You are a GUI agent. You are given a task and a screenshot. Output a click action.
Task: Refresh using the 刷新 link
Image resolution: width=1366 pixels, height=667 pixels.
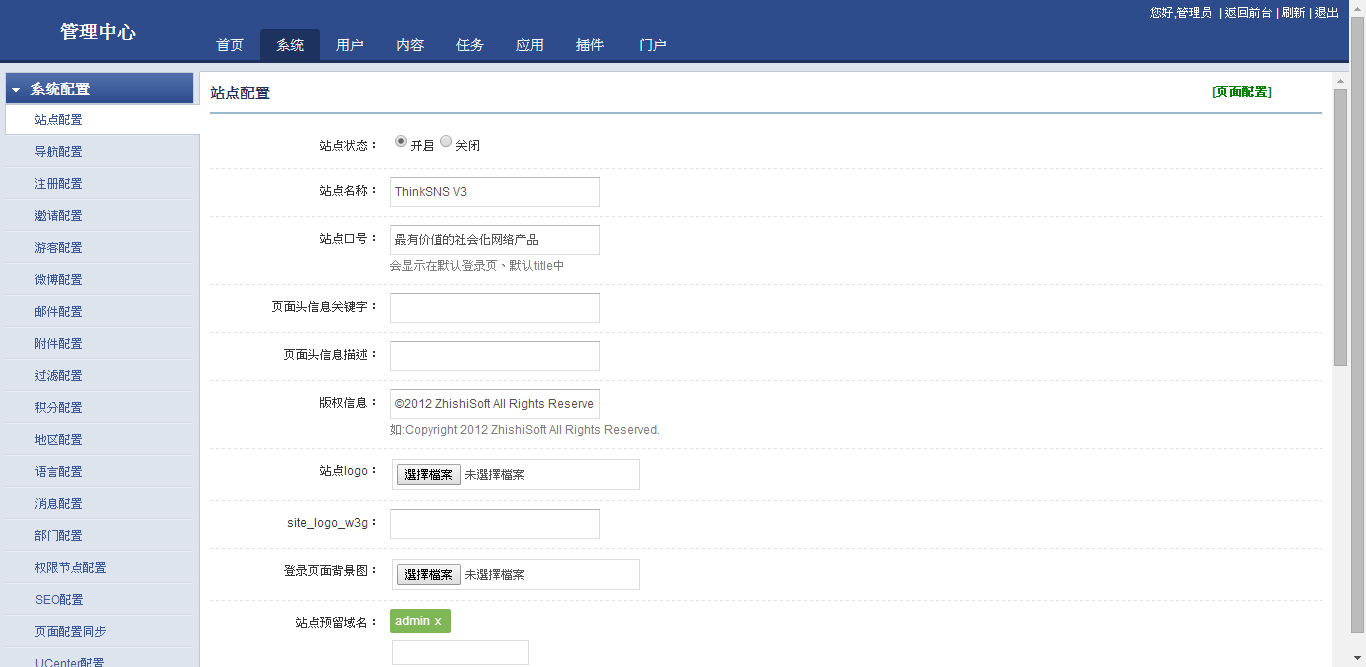pyautogui.click(x=1293, y=13)
